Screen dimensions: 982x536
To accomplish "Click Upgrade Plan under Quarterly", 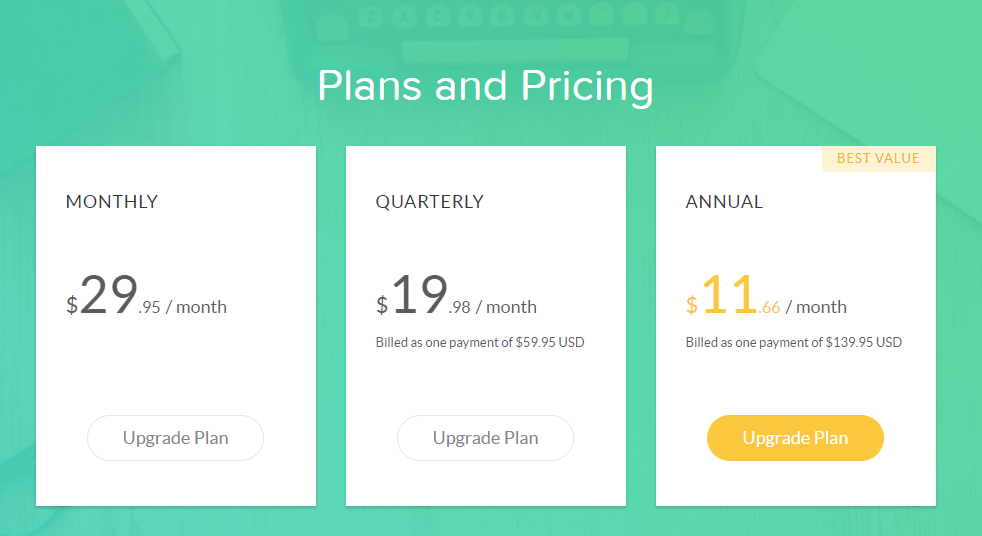I will tap(485, 438).
